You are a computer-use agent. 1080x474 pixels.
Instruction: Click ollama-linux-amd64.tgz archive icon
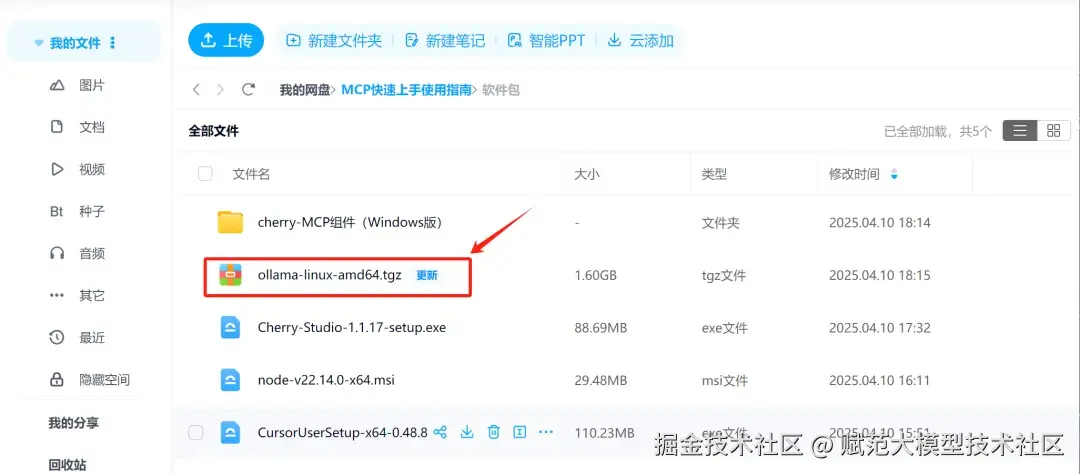point(231,276)
